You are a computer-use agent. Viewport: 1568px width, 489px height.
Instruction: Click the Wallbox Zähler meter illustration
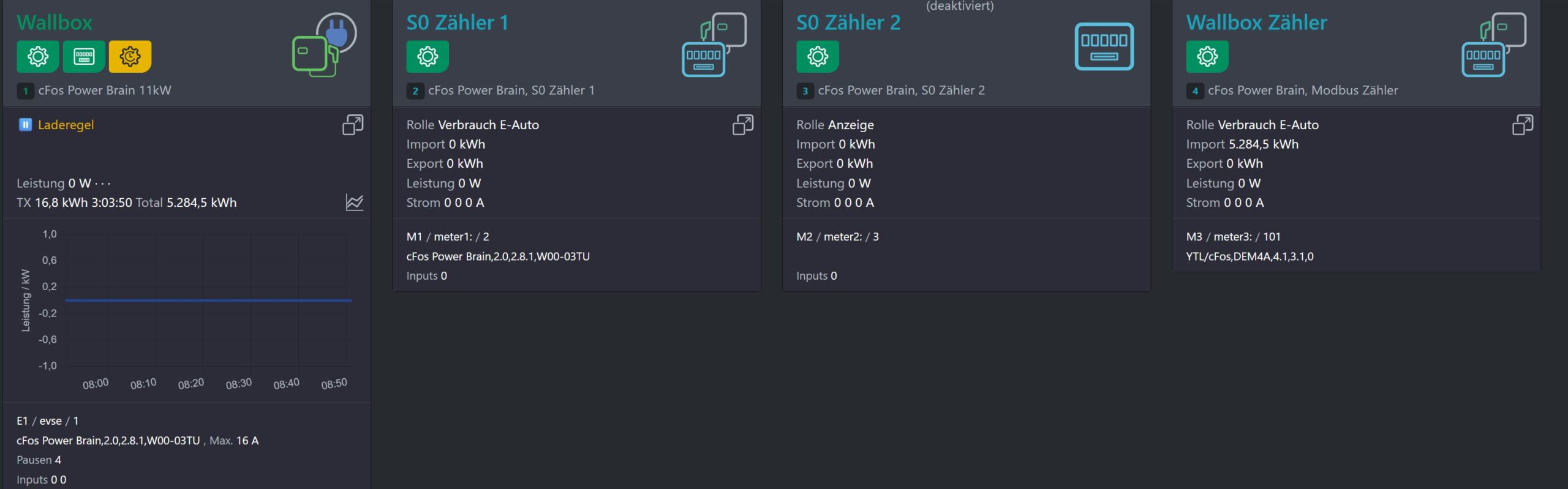1493,45
